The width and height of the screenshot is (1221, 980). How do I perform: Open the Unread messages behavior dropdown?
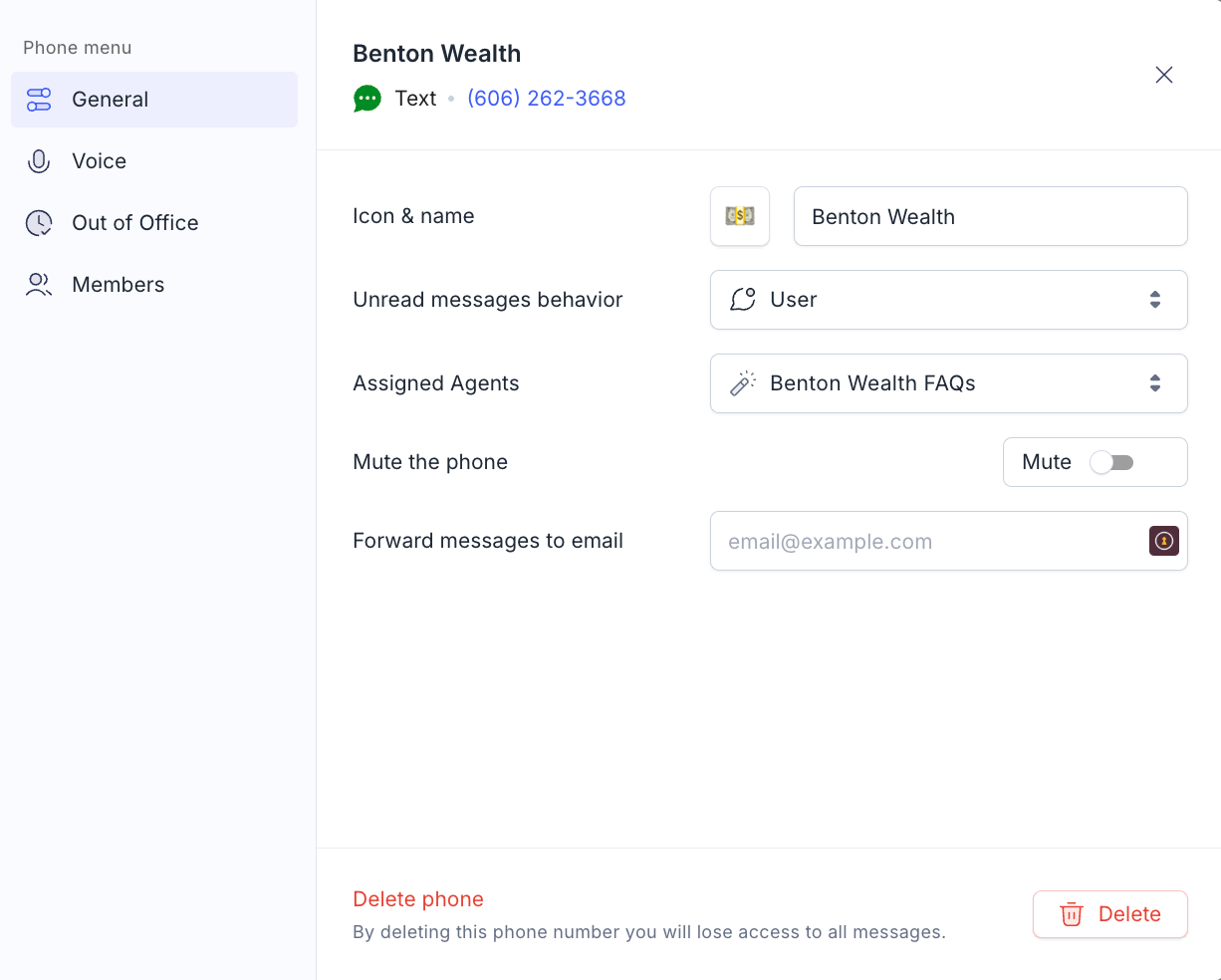[949, 300]
